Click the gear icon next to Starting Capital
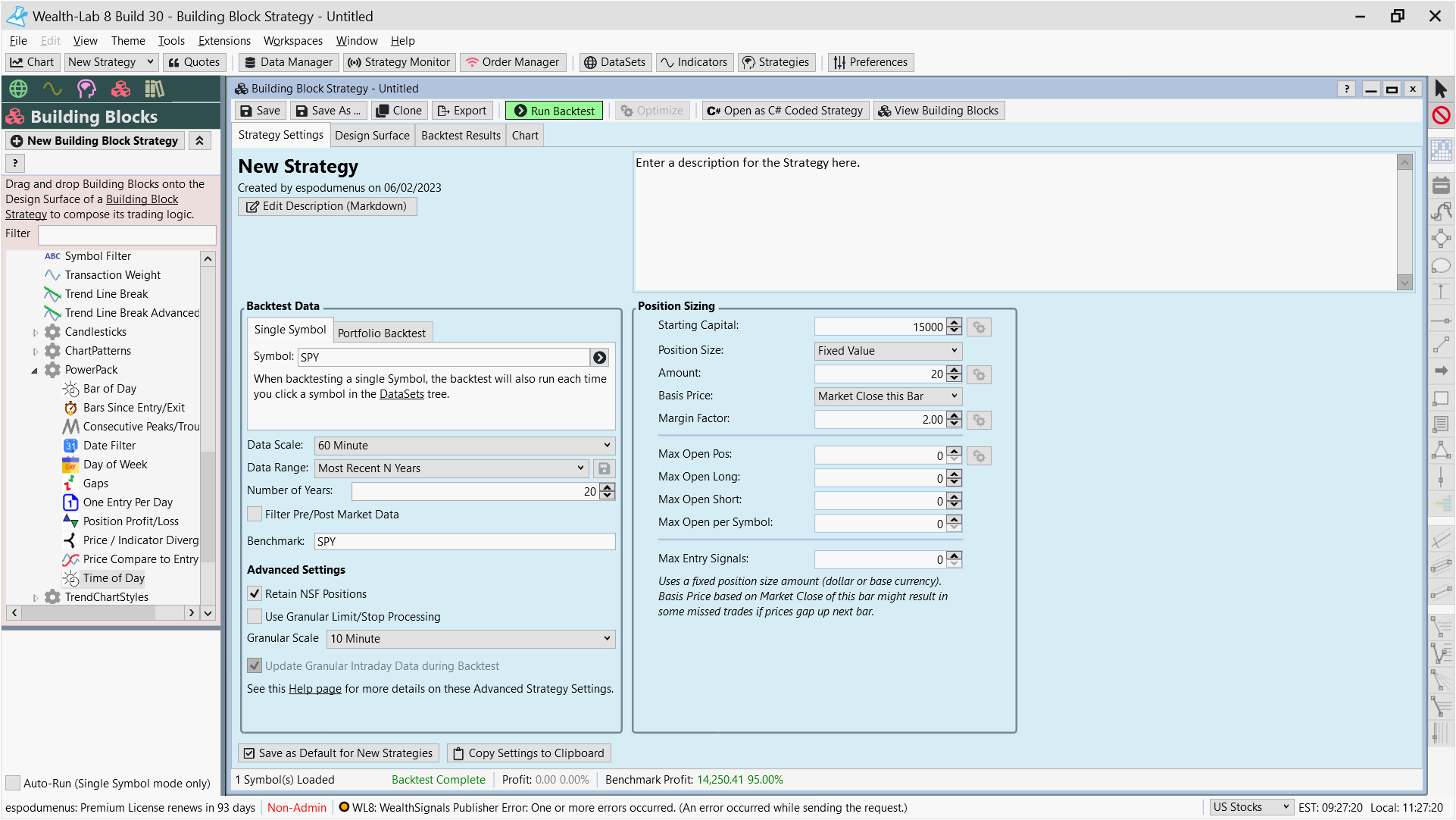This screenshot has height=820, width=1456. (979, 327)
